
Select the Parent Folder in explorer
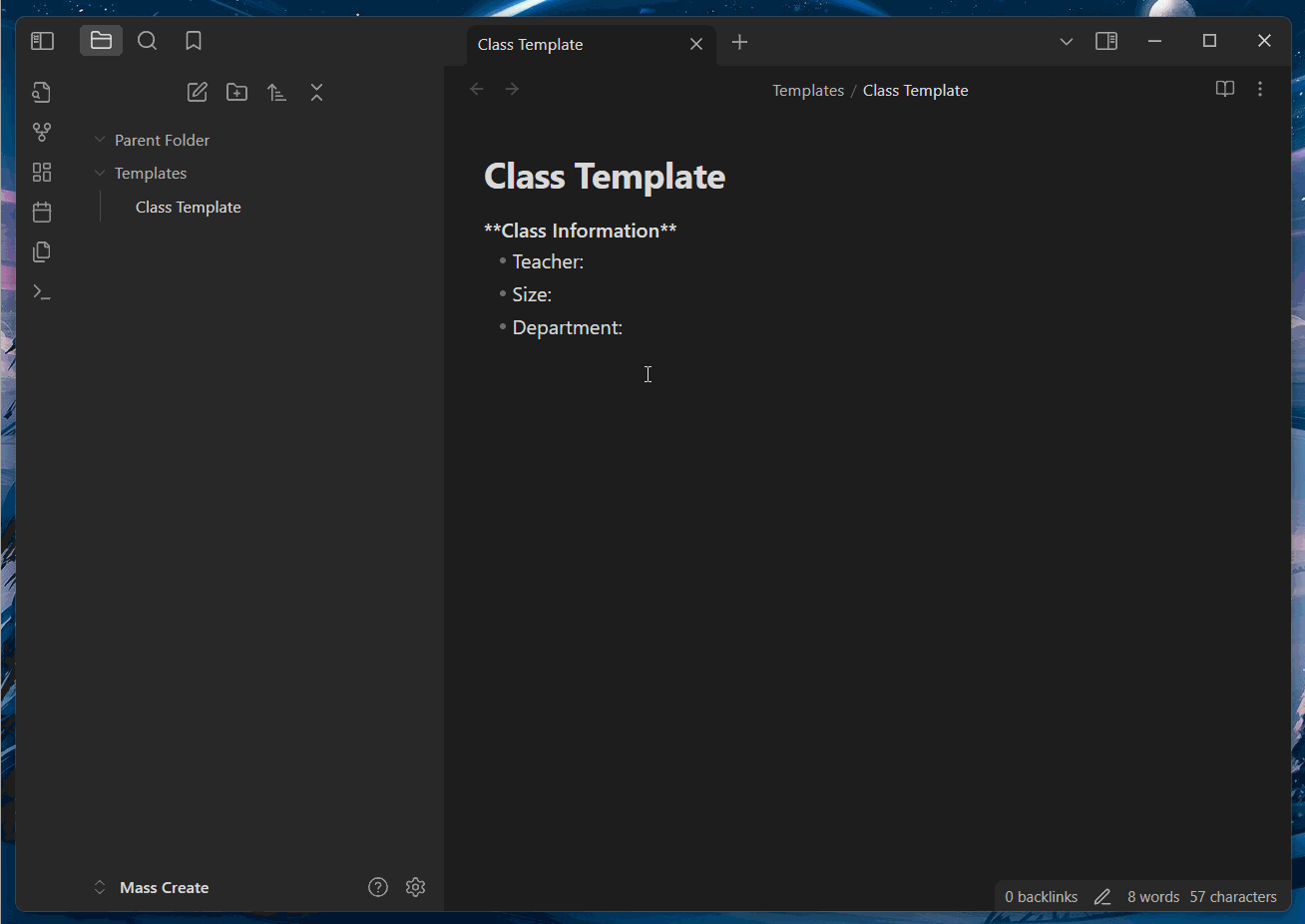(162, 140)
